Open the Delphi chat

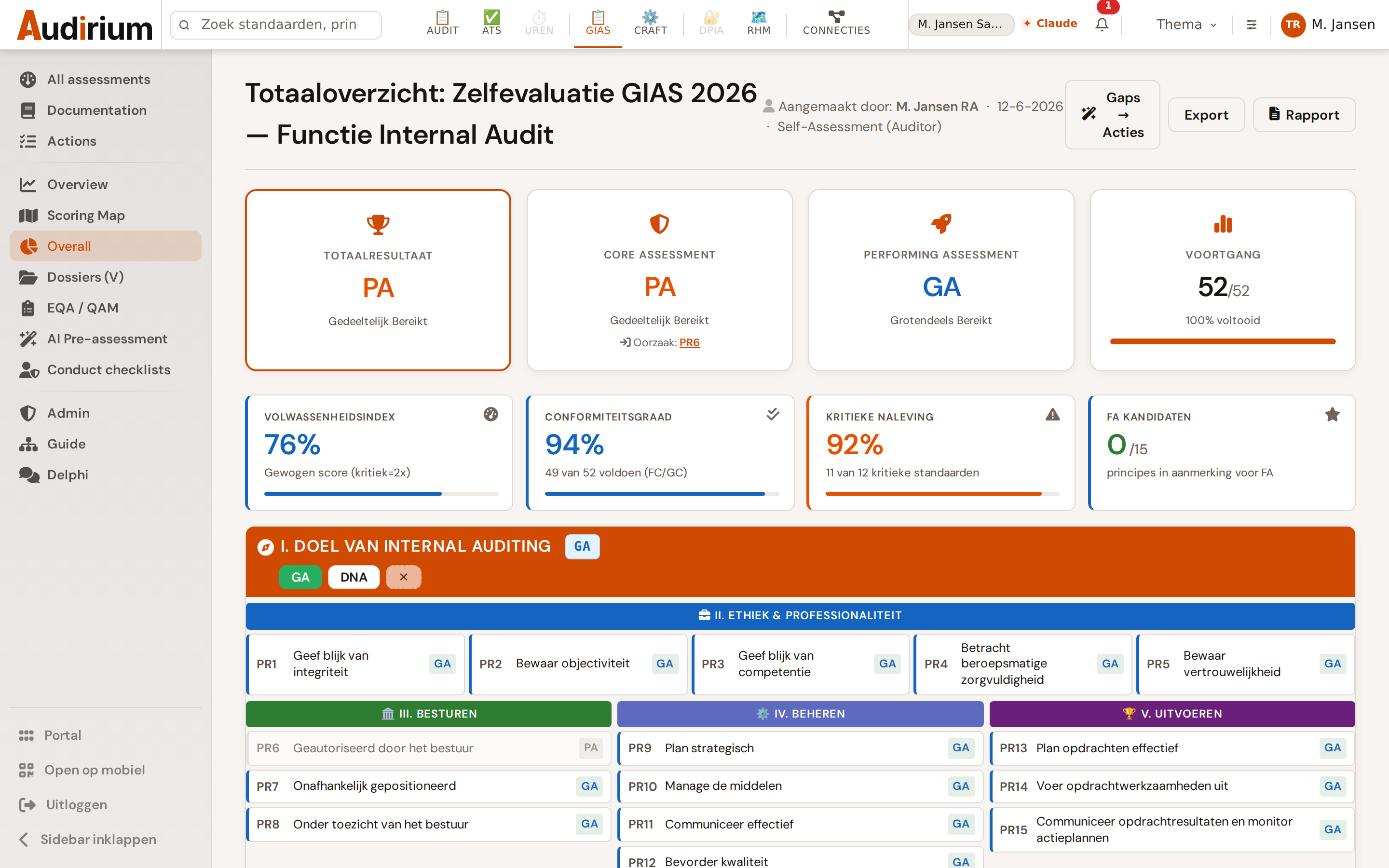pyautogui.click(x=106, y=475)
